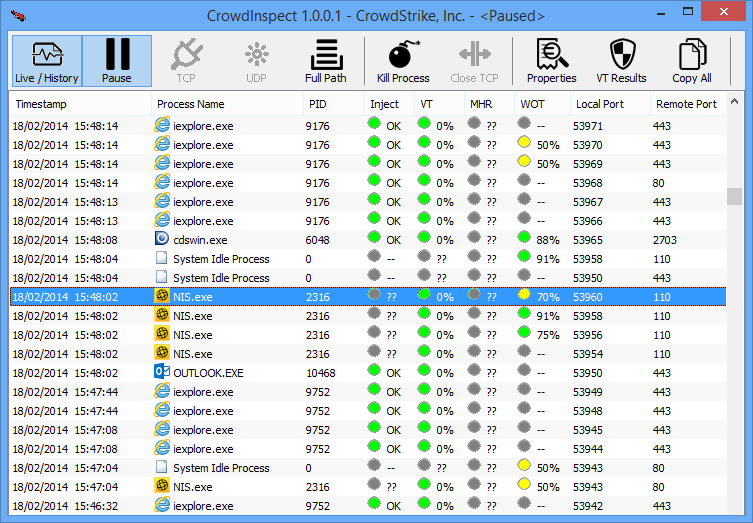Toggle the Pause button
Image resolution: width=753 pixels, height=523 pixels.
click(117, 61)
